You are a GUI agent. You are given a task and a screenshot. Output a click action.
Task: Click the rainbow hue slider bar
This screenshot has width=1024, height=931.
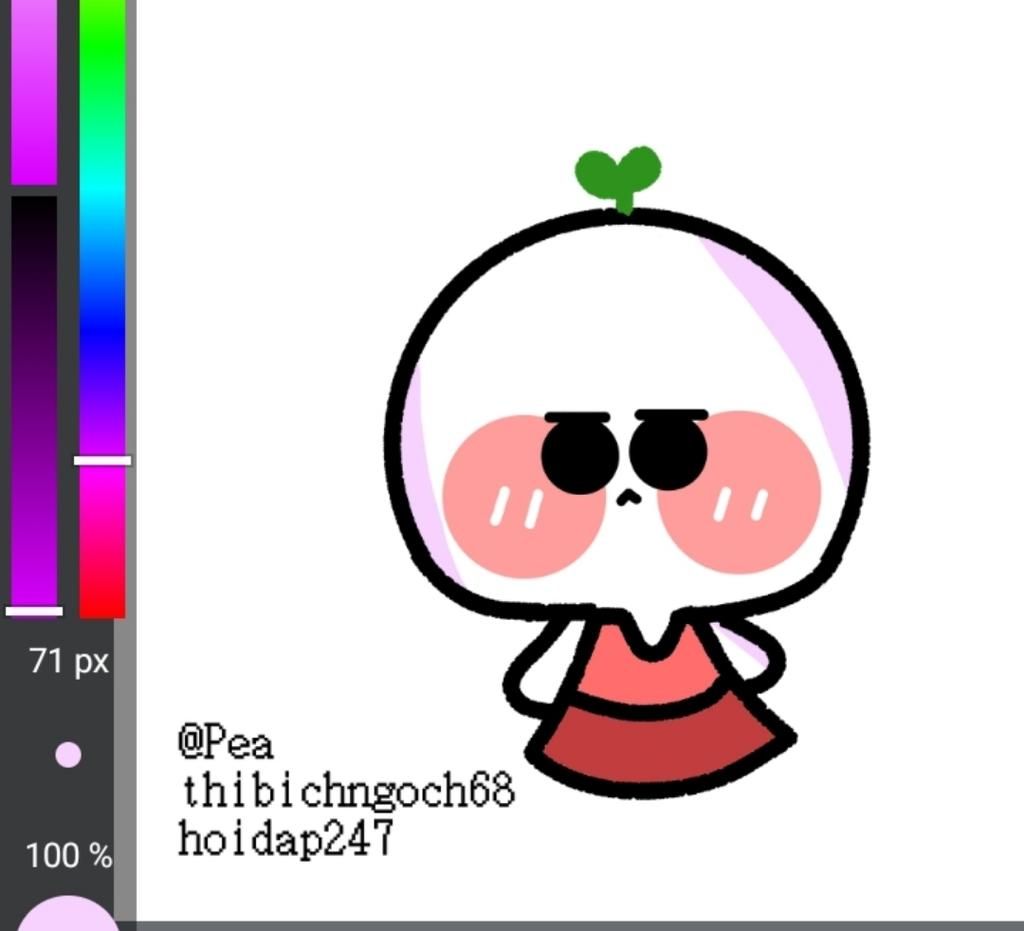pyautogui.click(x=103, y=308)
